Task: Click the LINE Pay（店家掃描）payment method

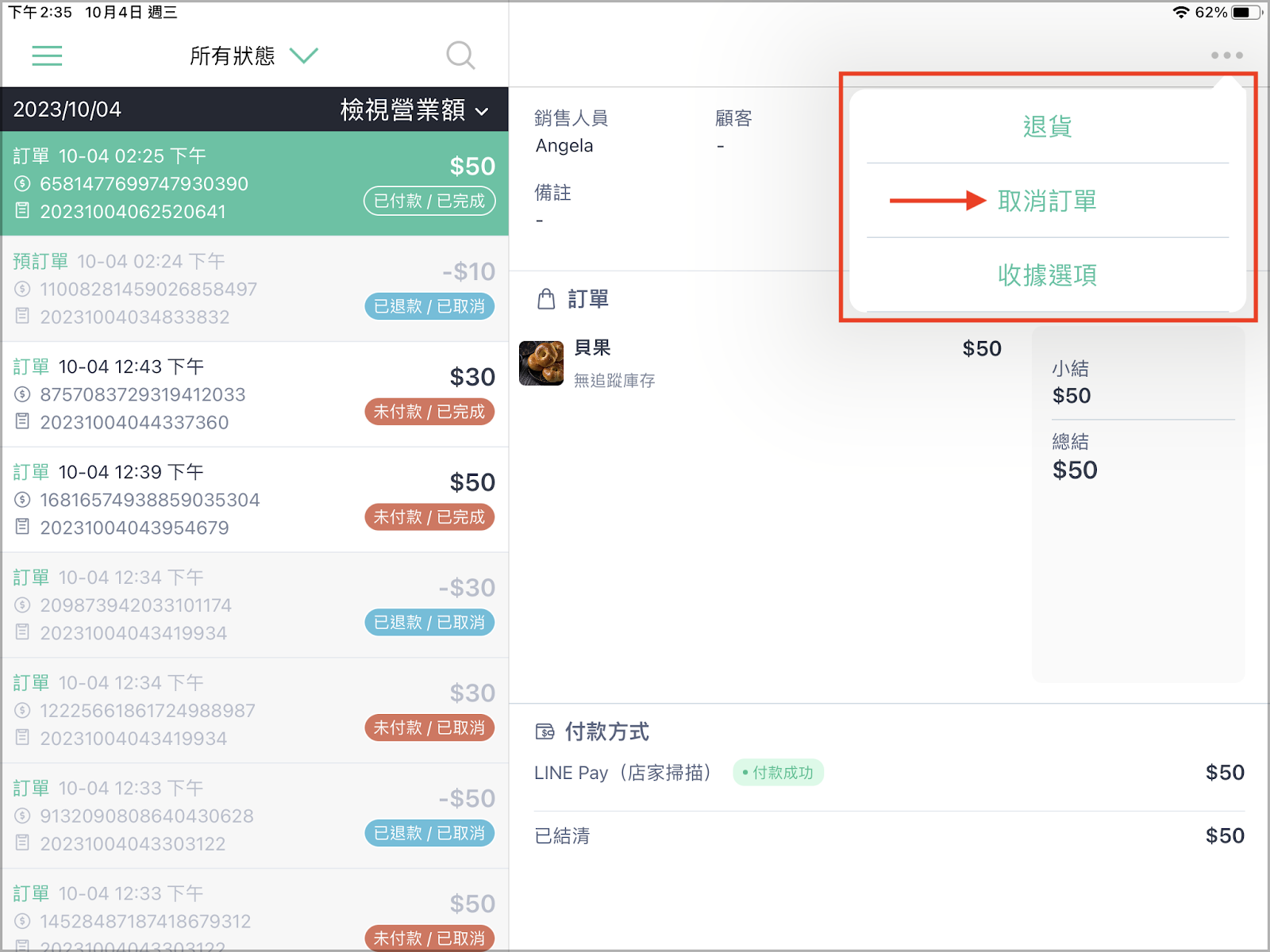Action: tap(622, 773)
